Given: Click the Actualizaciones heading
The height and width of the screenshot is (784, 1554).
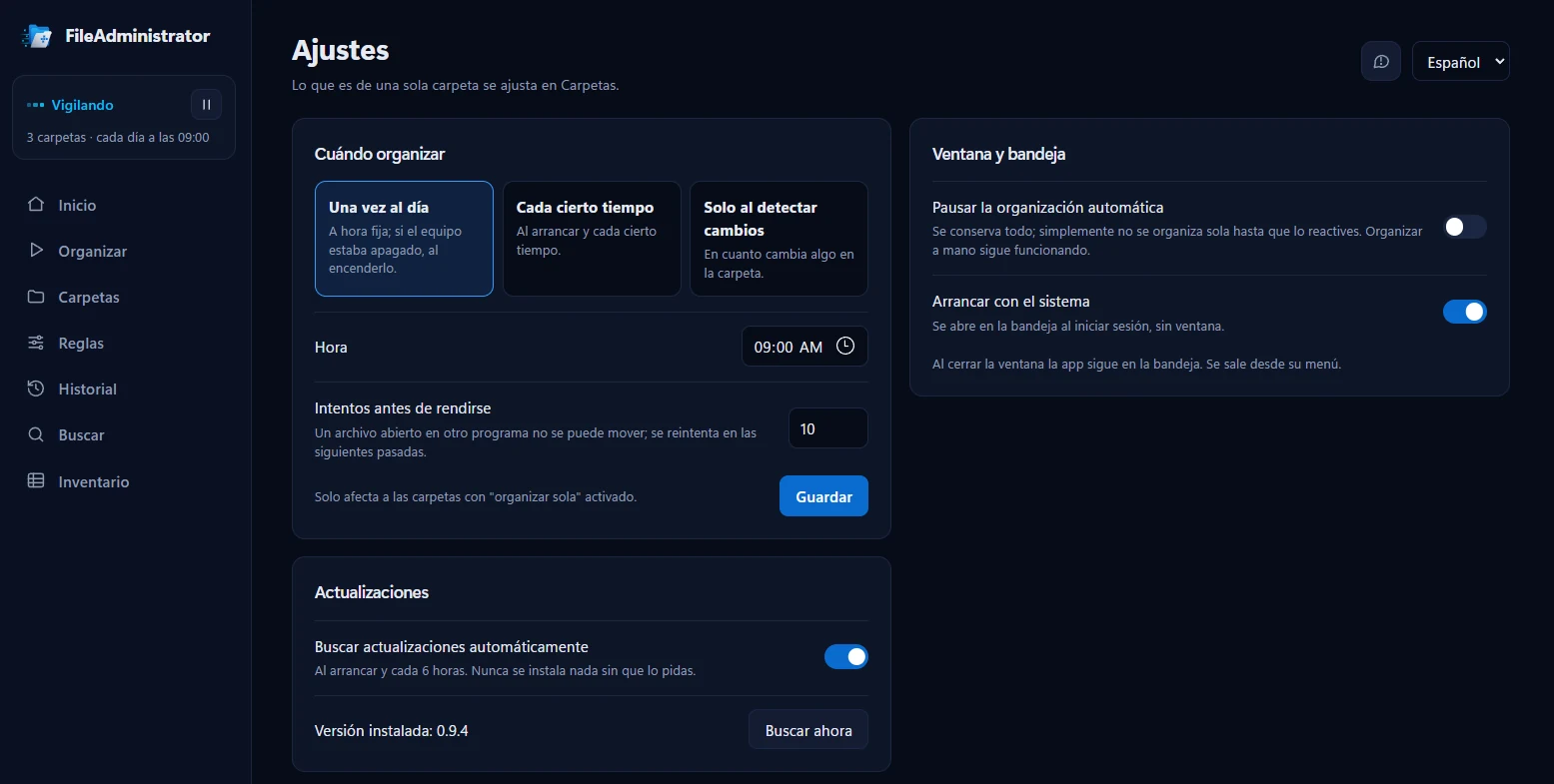Looking at the screenshot, I should point(372,592).
